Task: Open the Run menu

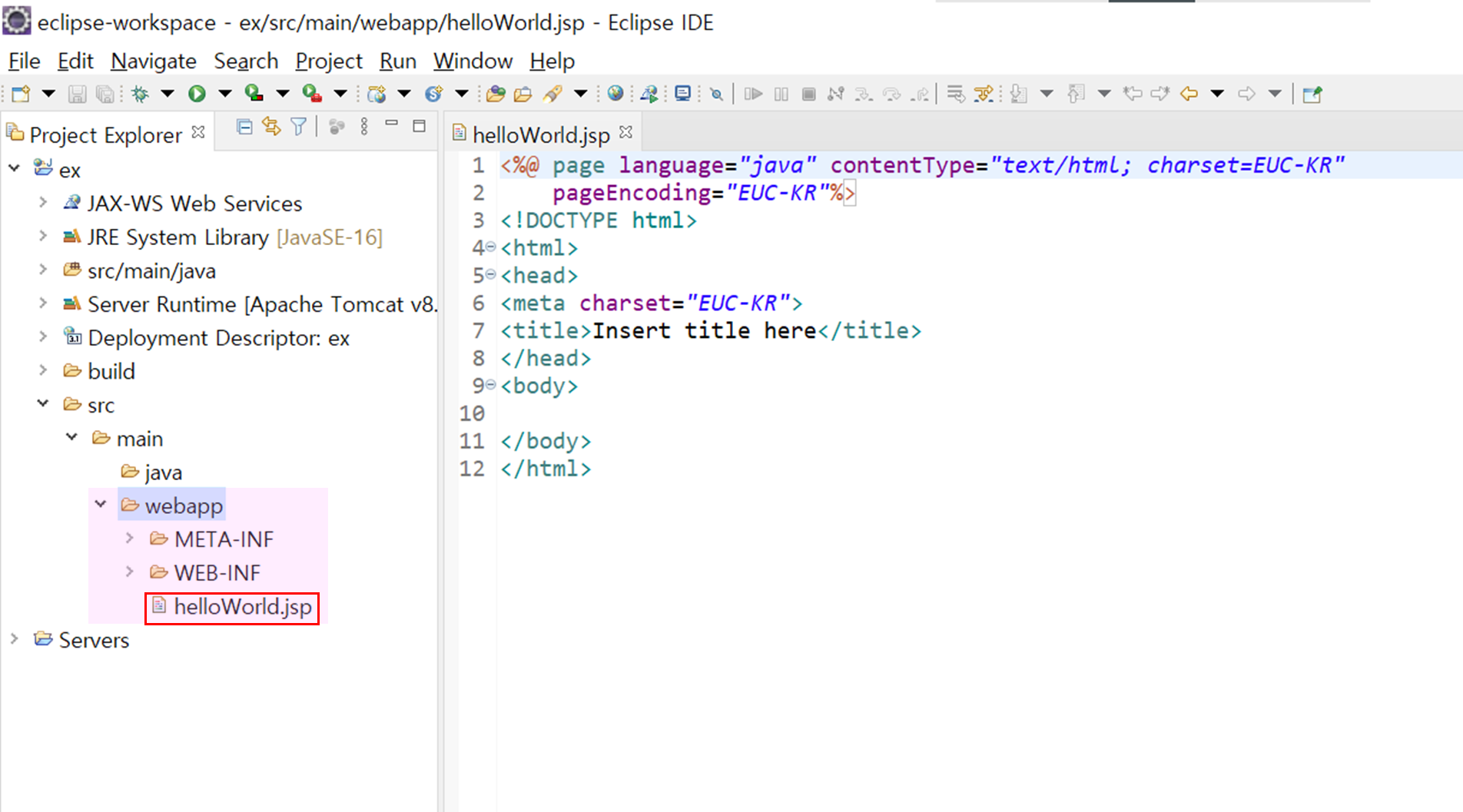Action: (398, 61)
